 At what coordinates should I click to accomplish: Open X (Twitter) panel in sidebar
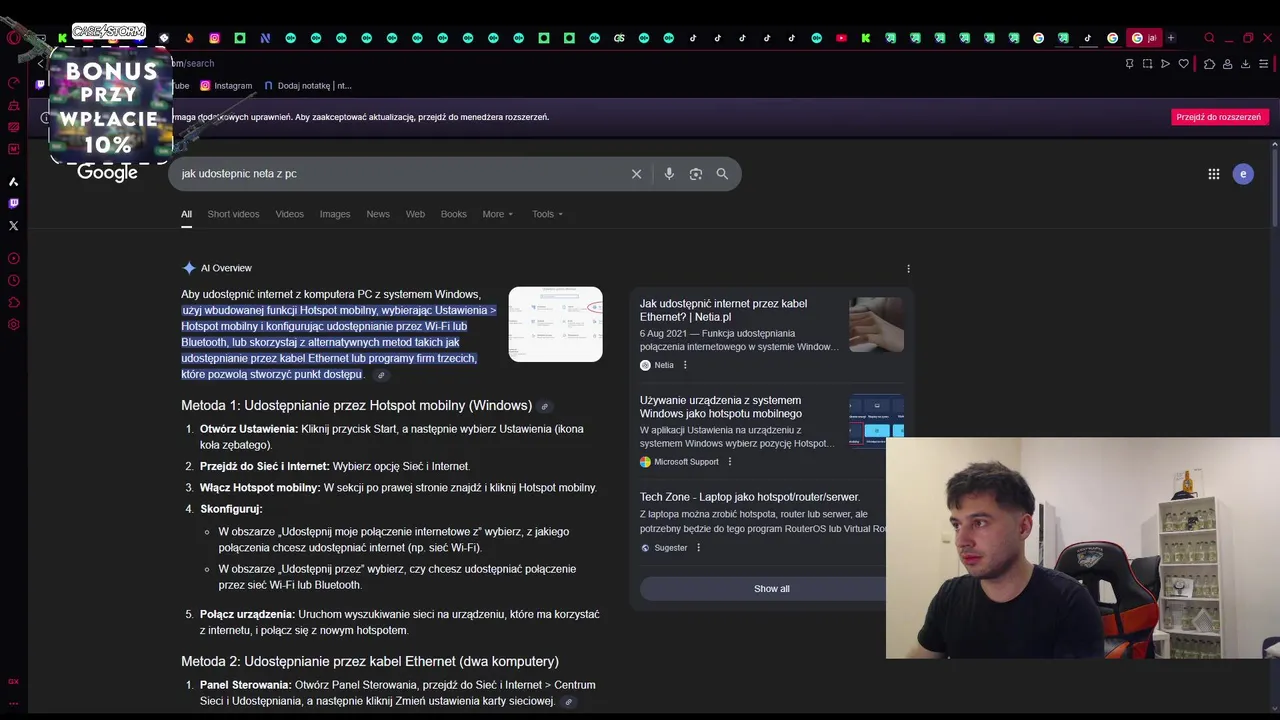coord(13,225)
